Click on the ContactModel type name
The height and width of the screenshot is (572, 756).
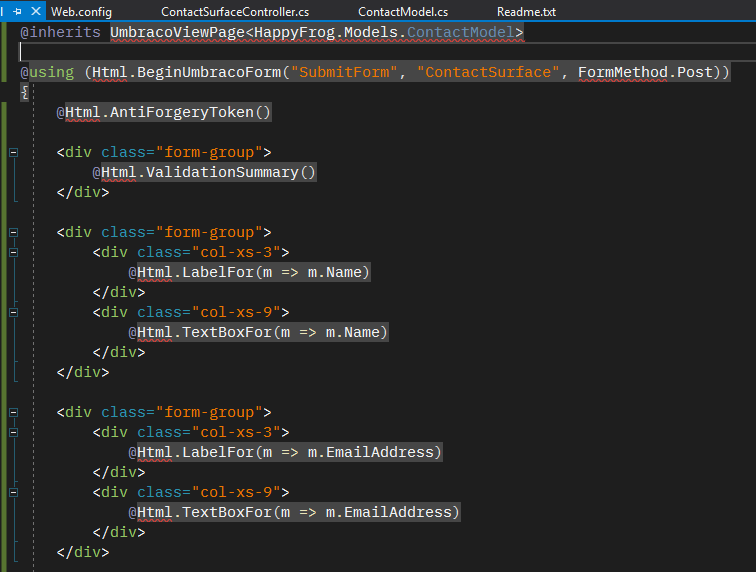(x=460, y=32)
